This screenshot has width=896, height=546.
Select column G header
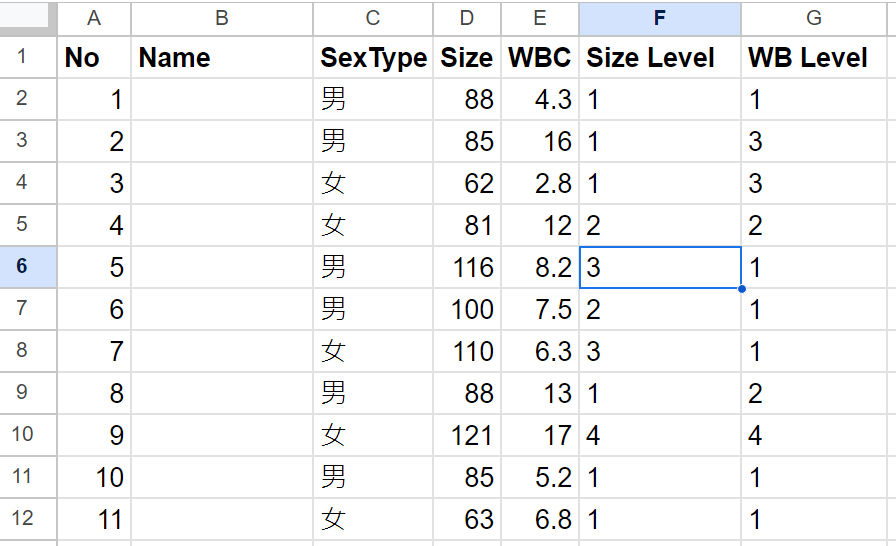click(x=814, y=17)
